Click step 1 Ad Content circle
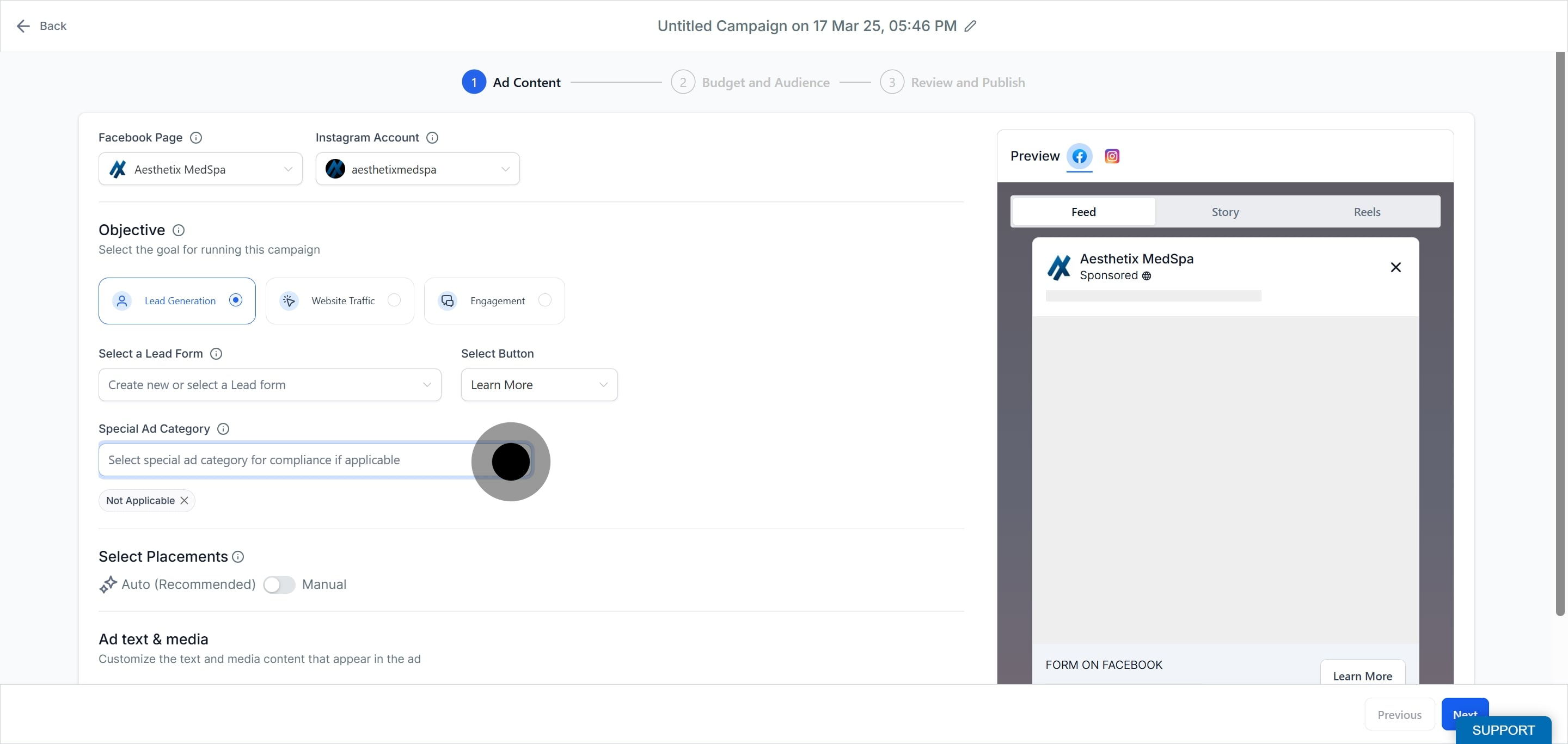The image size is (1568, 744). (x=474, y=82)
